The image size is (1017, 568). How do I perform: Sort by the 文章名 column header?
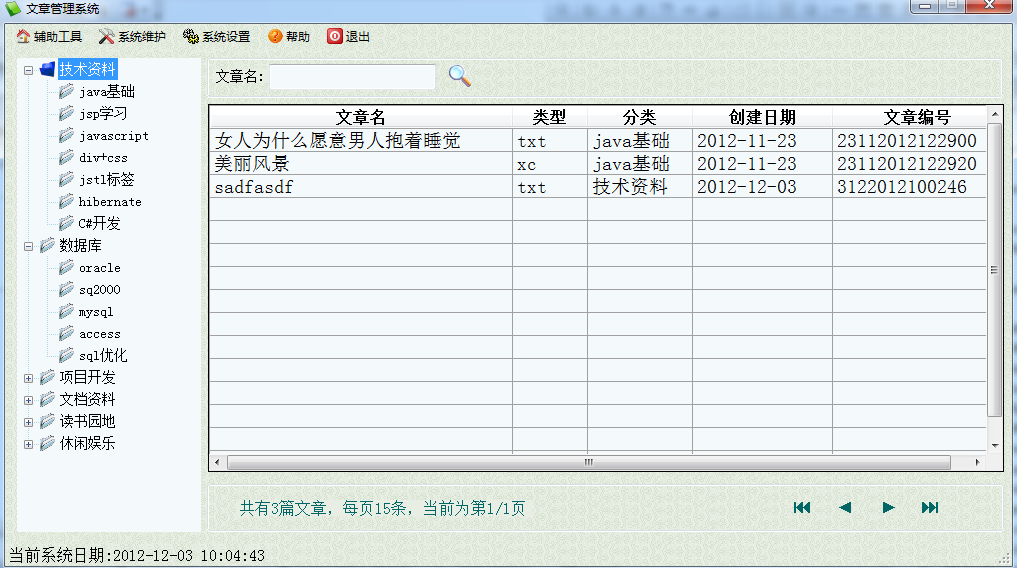tap(361, 117)
